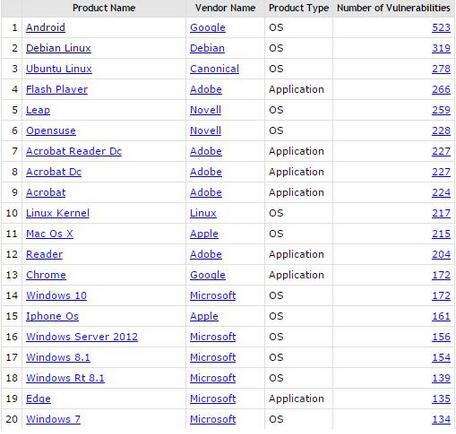Open Windows Server 2012 product link
The width and height of the screenshot is (456, 434).
tap(82, 337)
